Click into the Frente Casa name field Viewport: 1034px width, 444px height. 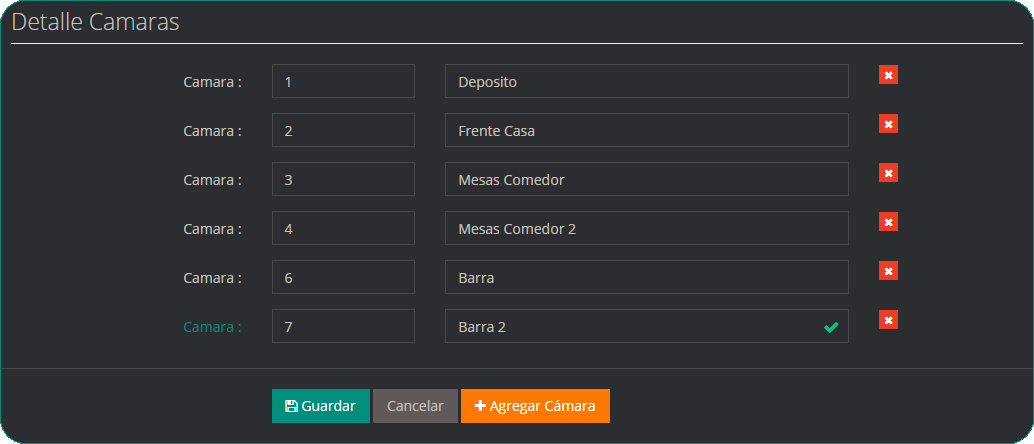click(646, 131)
